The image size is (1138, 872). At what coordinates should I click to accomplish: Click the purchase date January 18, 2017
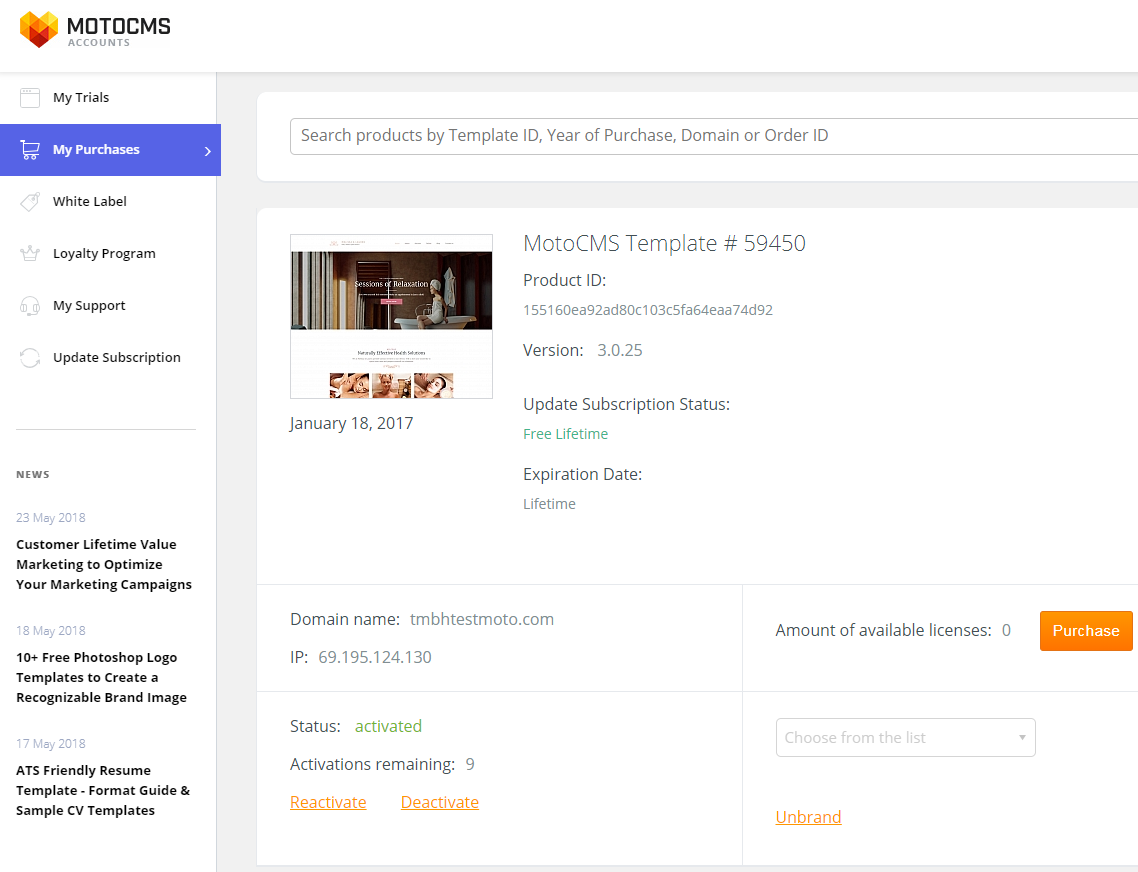tap(351, 423)
